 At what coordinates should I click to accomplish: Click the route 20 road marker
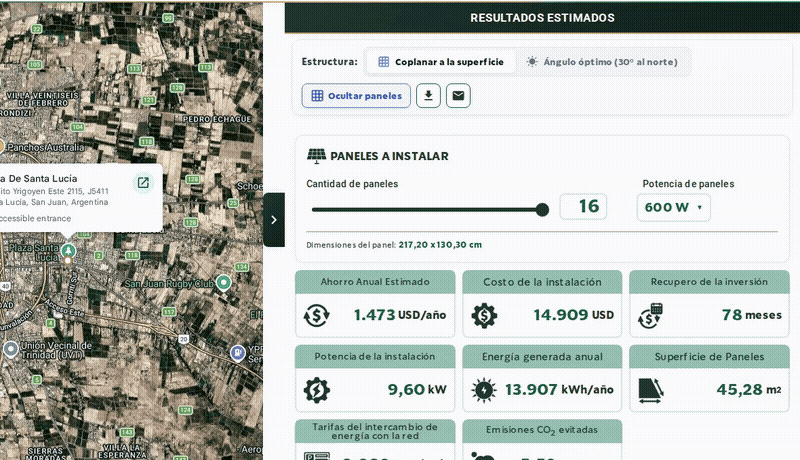point(183,339)
